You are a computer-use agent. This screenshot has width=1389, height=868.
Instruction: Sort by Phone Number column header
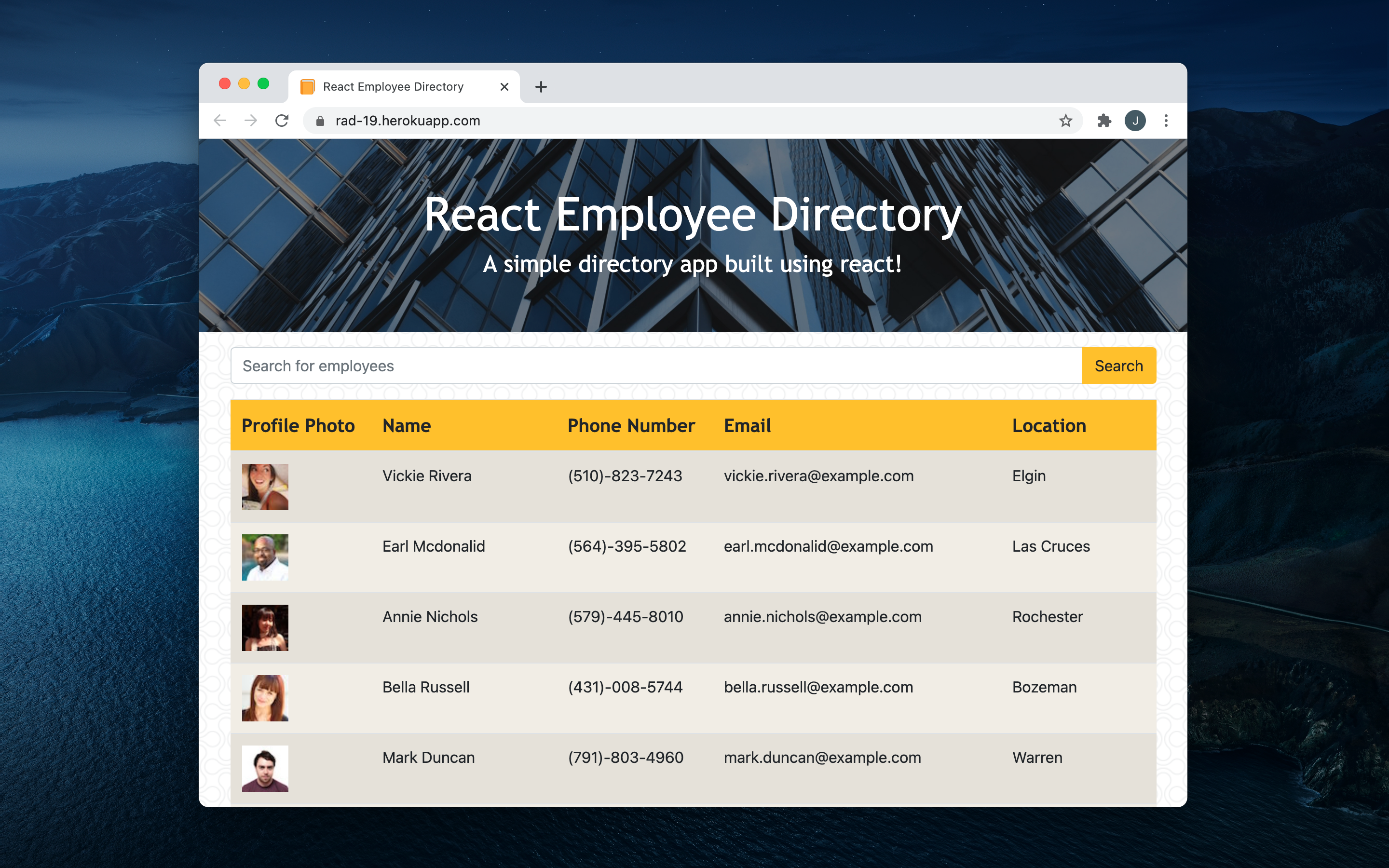coord(631,425)
